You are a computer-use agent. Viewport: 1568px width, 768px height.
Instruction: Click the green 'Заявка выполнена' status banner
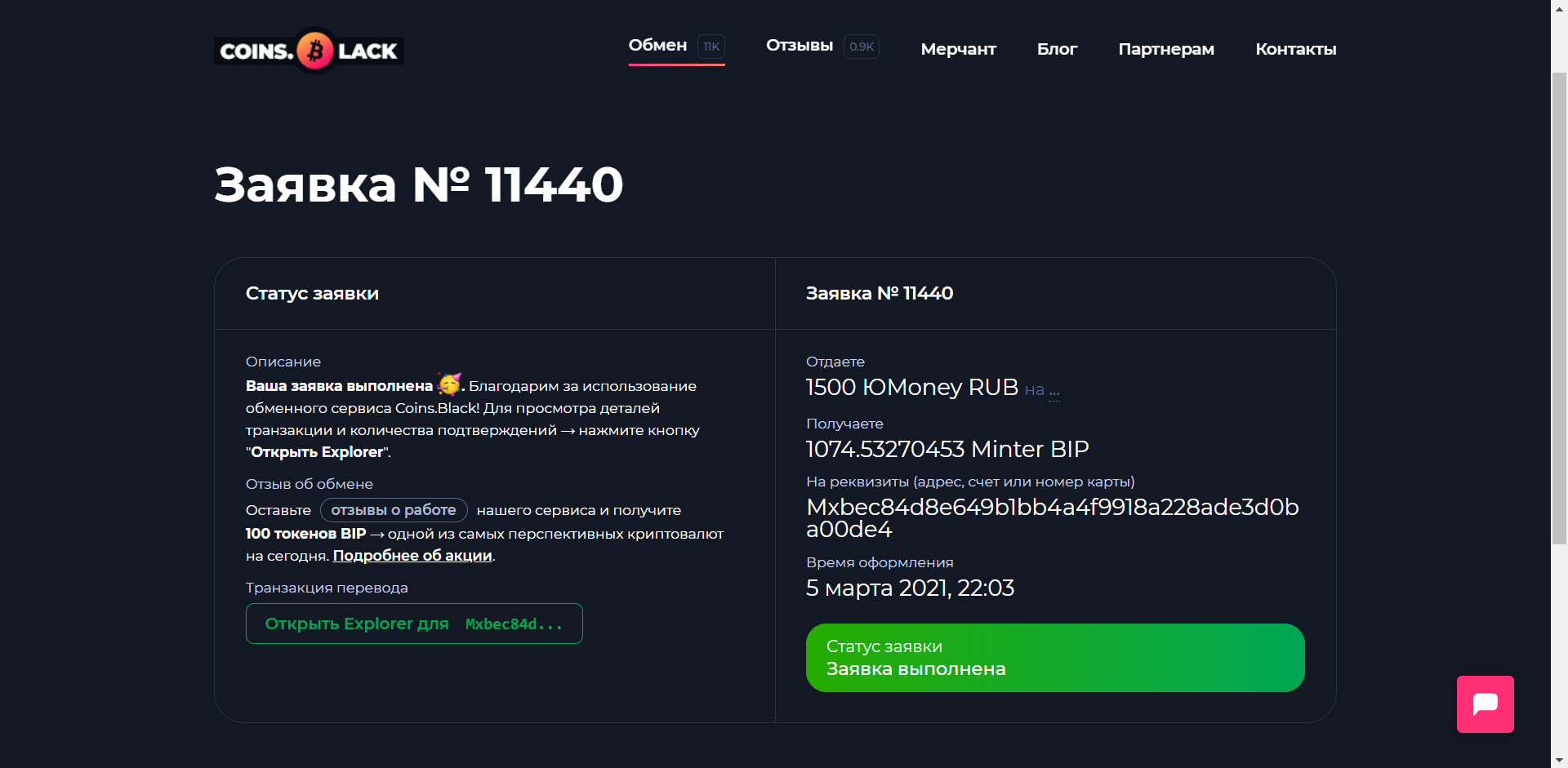pyautogui.click(x=1055, y=658)
